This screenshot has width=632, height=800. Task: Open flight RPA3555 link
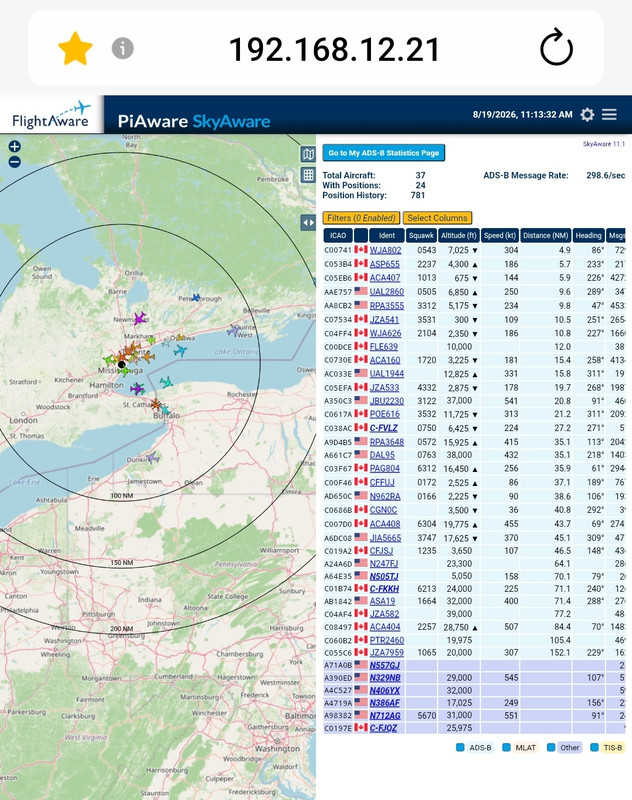(x=387, y=306)
